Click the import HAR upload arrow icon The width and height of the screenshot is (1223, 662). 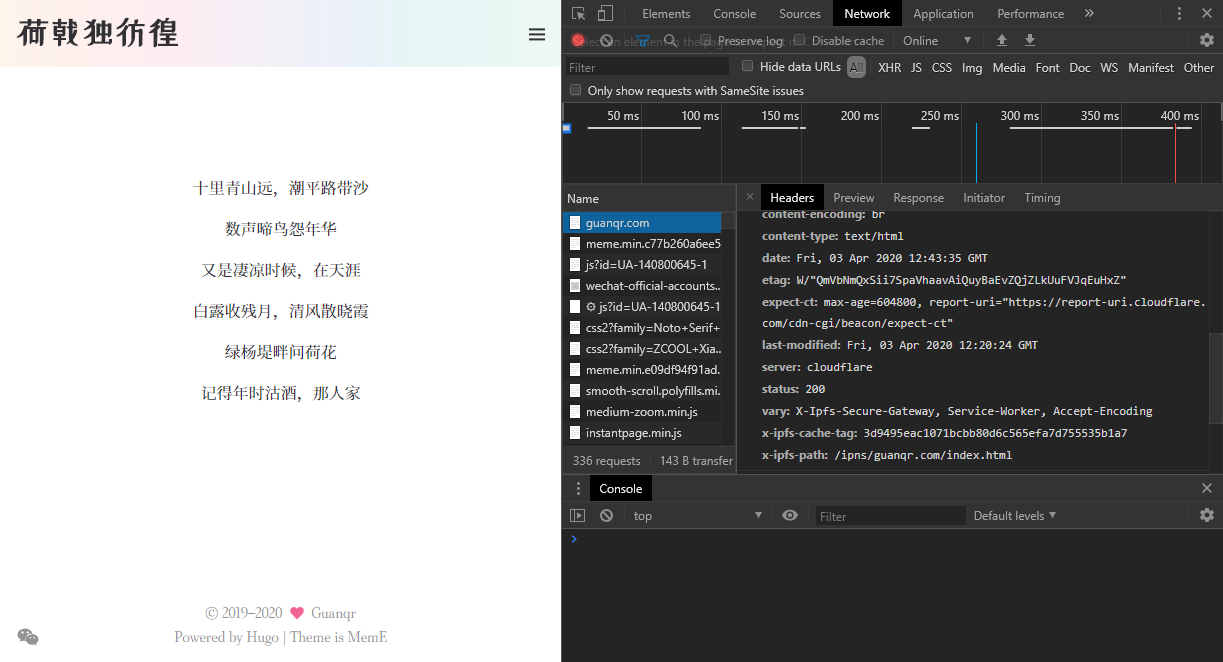point(1001,40)
